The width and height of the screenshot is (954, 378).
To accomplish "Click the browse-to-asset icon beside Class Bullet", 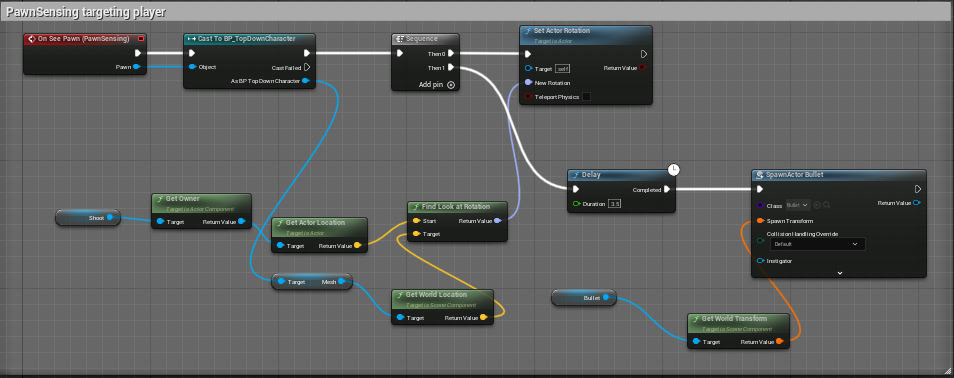I will [x=817, y=206].
